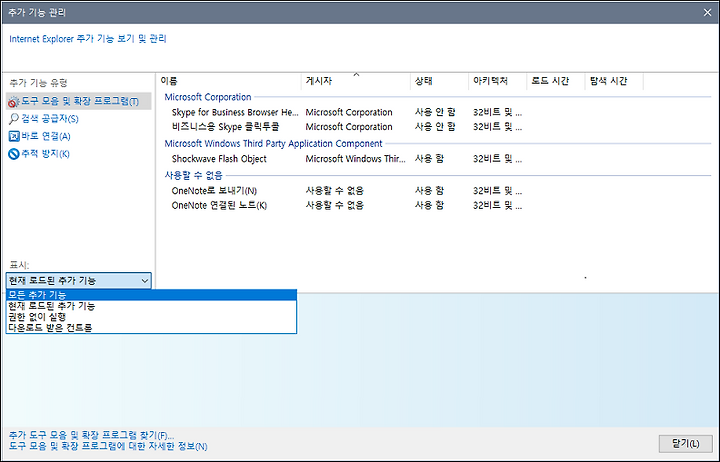This screenshot has height=462, width=720.
Task: Click the Search Providers magnifier icon
Action: tap(14, 118)
